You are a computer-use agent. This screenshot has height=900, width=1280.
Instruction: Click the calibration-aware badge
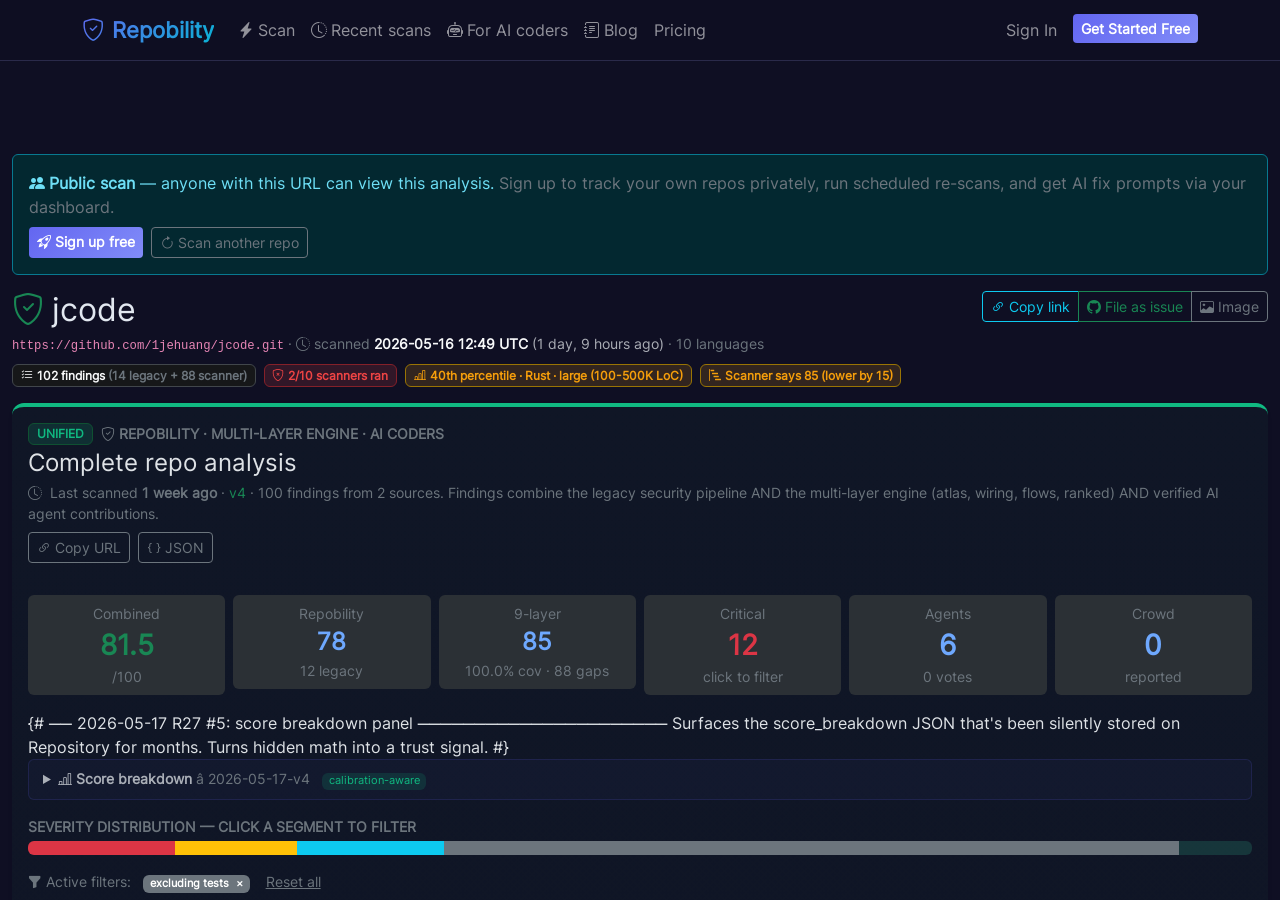[374, 780]
